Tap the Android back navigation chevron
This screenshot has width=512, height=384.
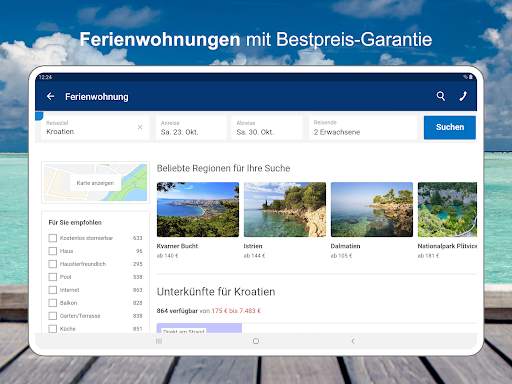click(353, 341)
